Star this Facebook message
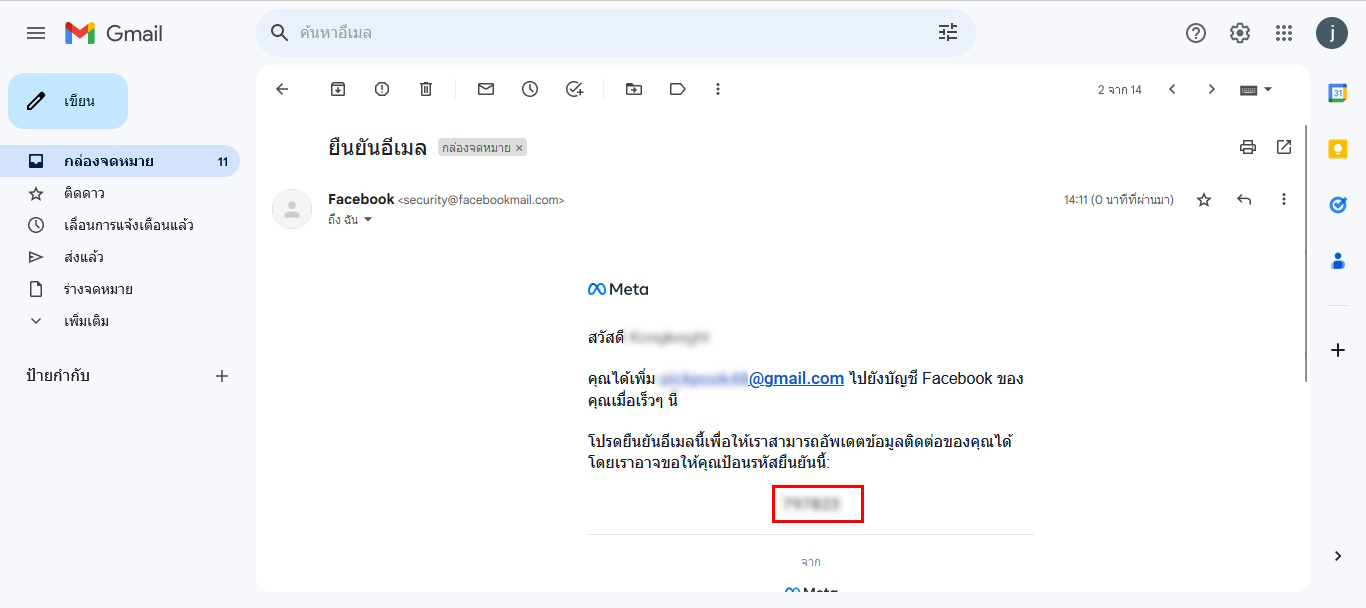This screenshot has width=1366, height=608. pyautogui.click(x=1204, y=200)
